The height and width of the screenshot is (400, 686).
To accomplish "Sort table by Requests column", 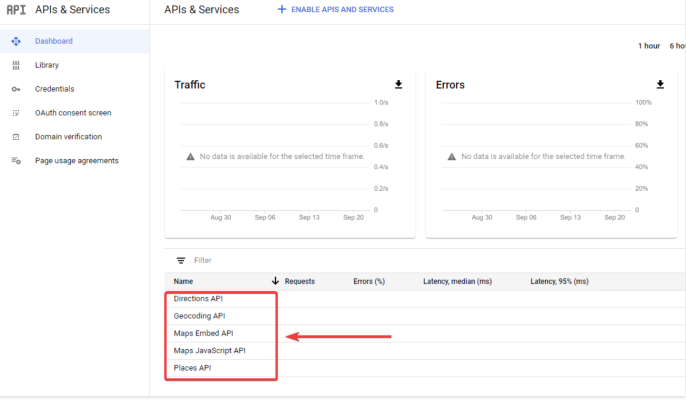I will tap(300, 281).
